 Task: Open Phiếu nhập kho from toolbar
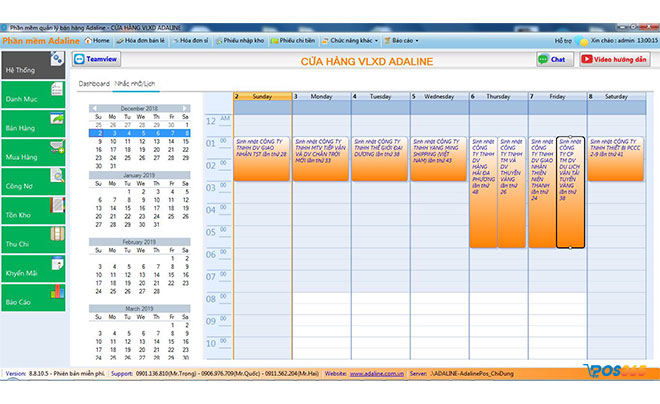coord(240,40)
